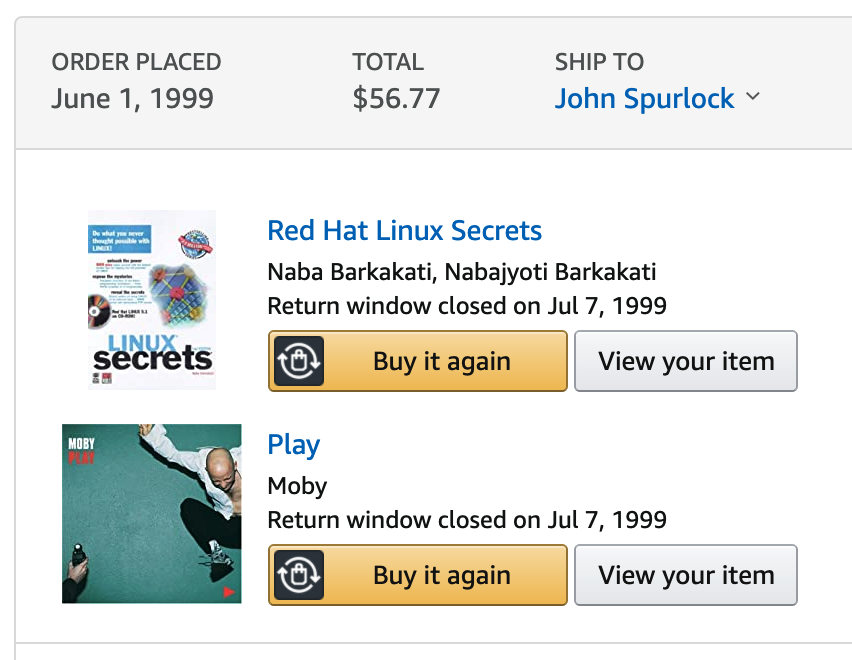Buy the Moby Play album again

pyautogui.click(x=417, y=575)
